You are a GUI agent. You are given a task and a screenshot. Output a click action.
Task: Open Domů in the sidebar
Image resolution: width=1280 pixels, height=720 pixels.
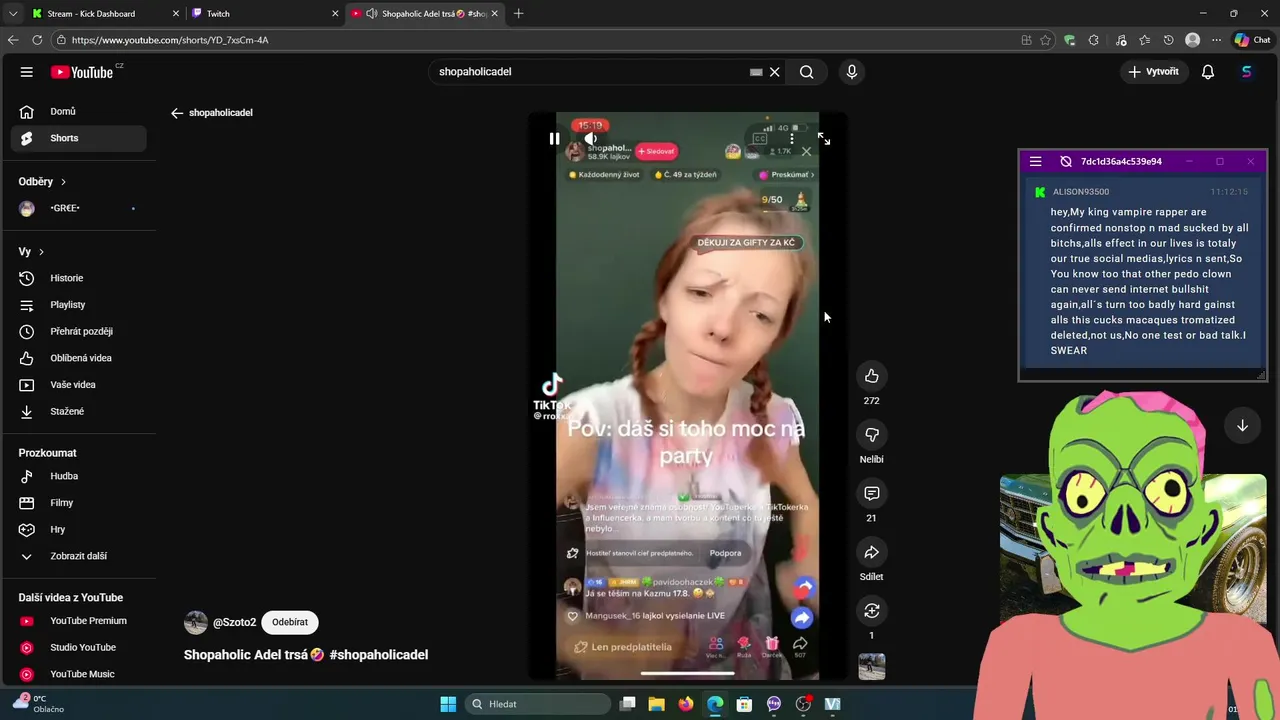pyautogui.click(x=78, y=112)
